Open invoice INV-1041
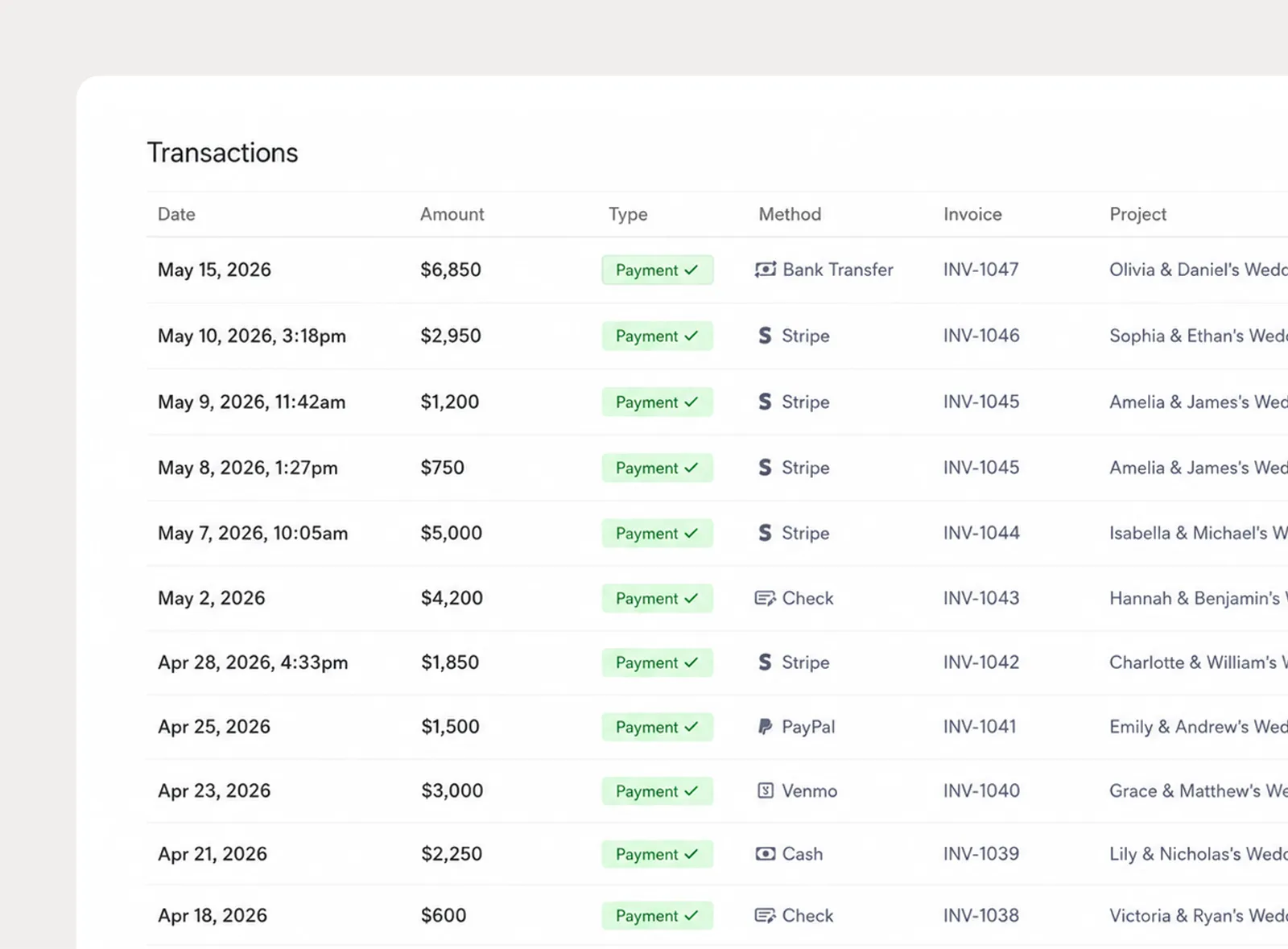Screen dimensions: 1288x949 (980, 727)
